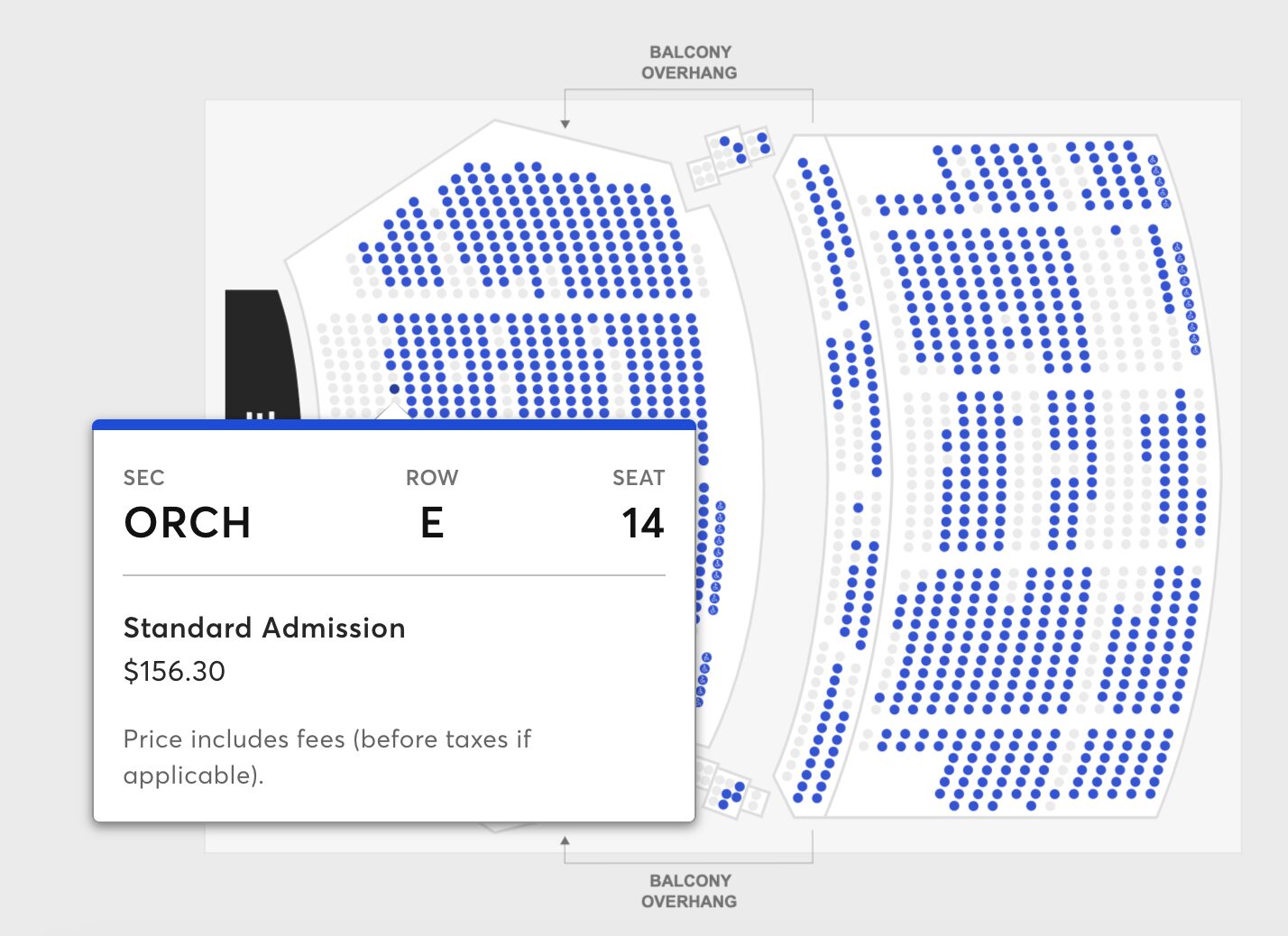Click the Standard Admission ticket type
The image size is (1288, 936).
pos(264,628)
